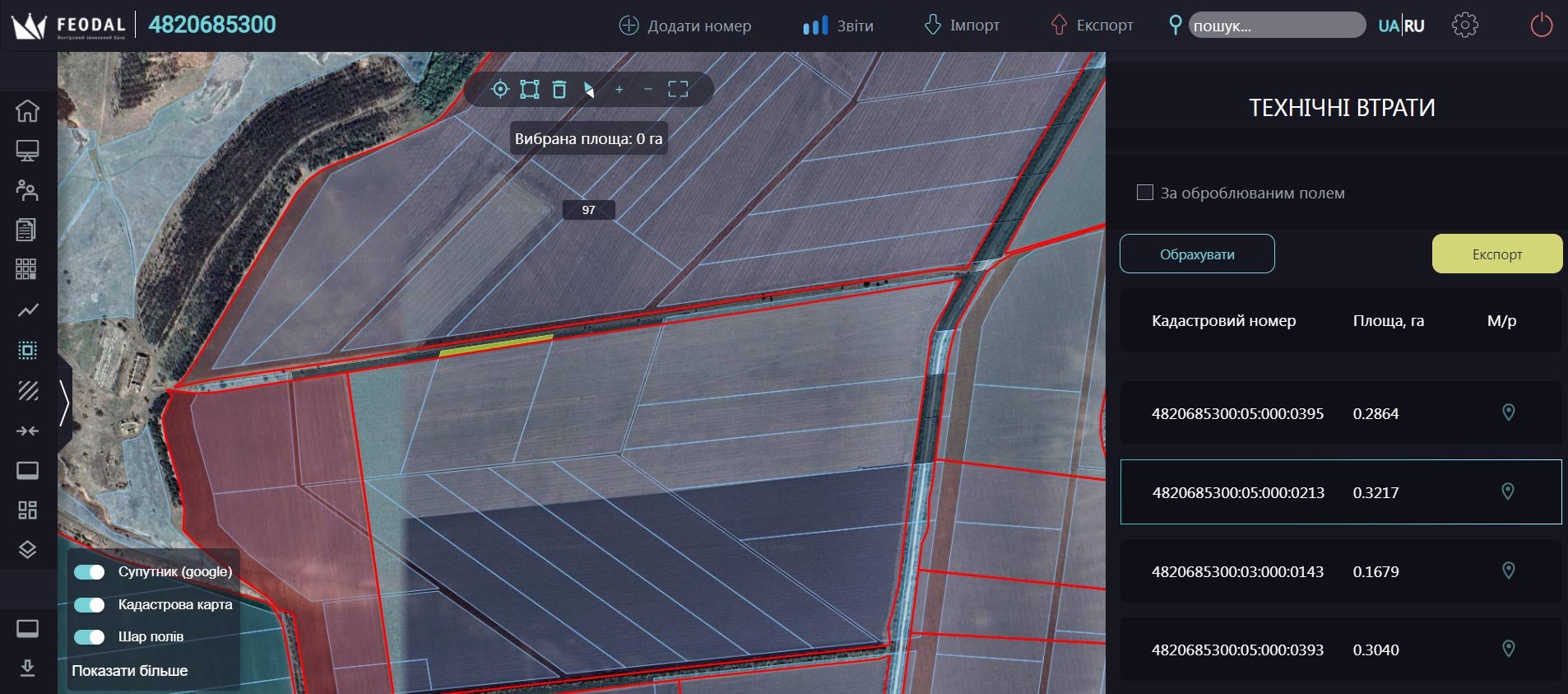Enter fullscreen map view

678,90
